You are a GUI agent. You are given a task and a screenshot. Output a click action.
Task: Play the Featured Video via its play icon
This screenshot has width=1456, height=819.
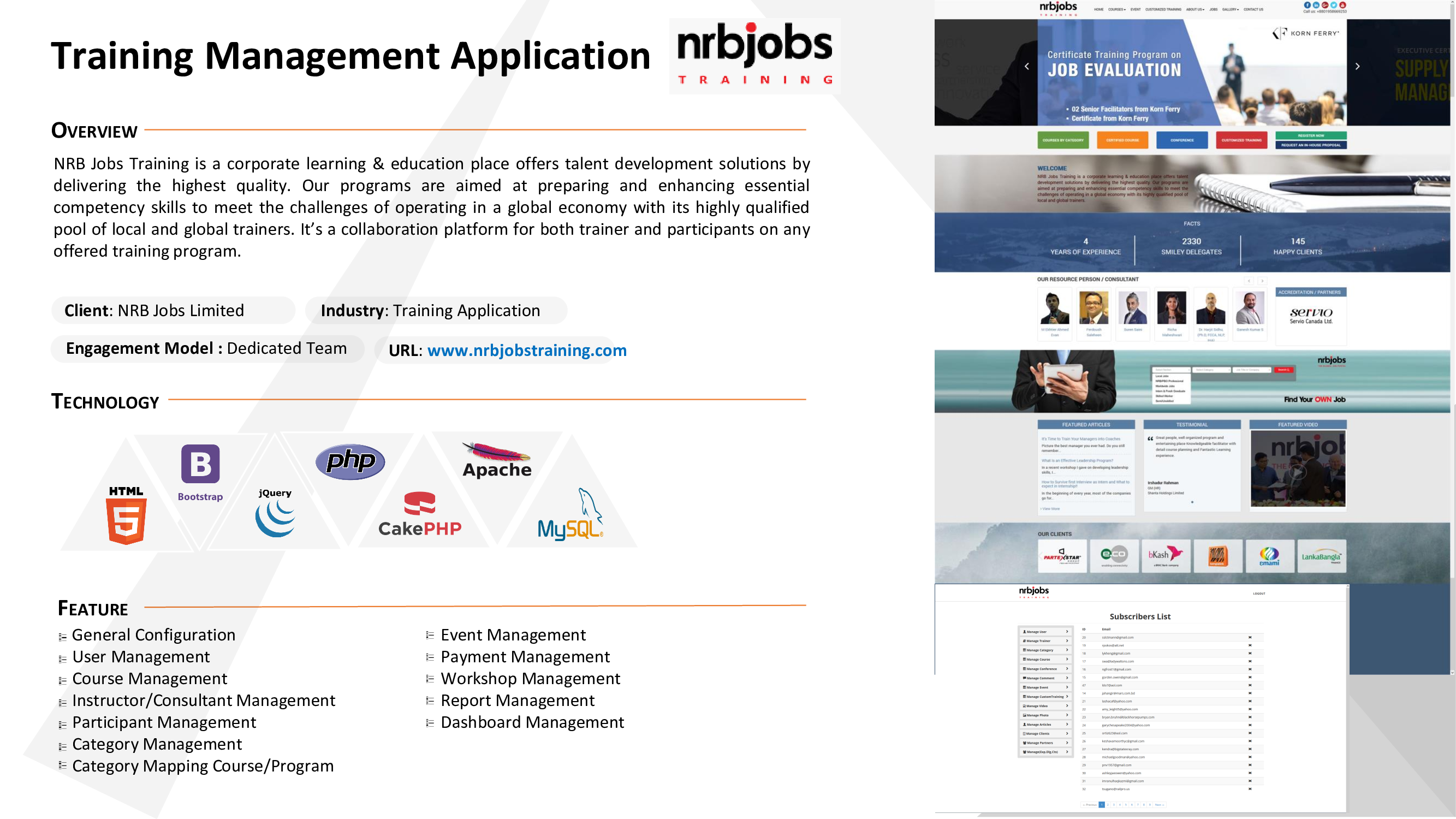tap(1298, 471)
